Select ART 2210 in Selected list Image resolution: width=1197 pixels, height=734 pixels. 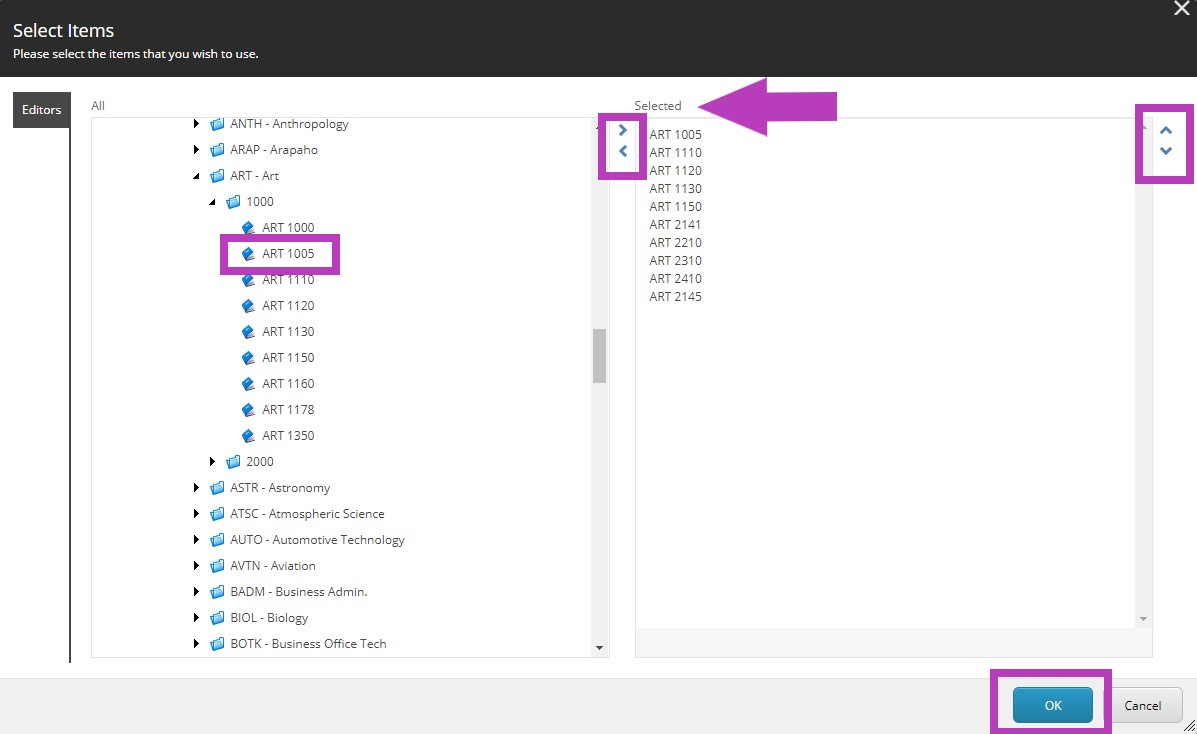676,242
